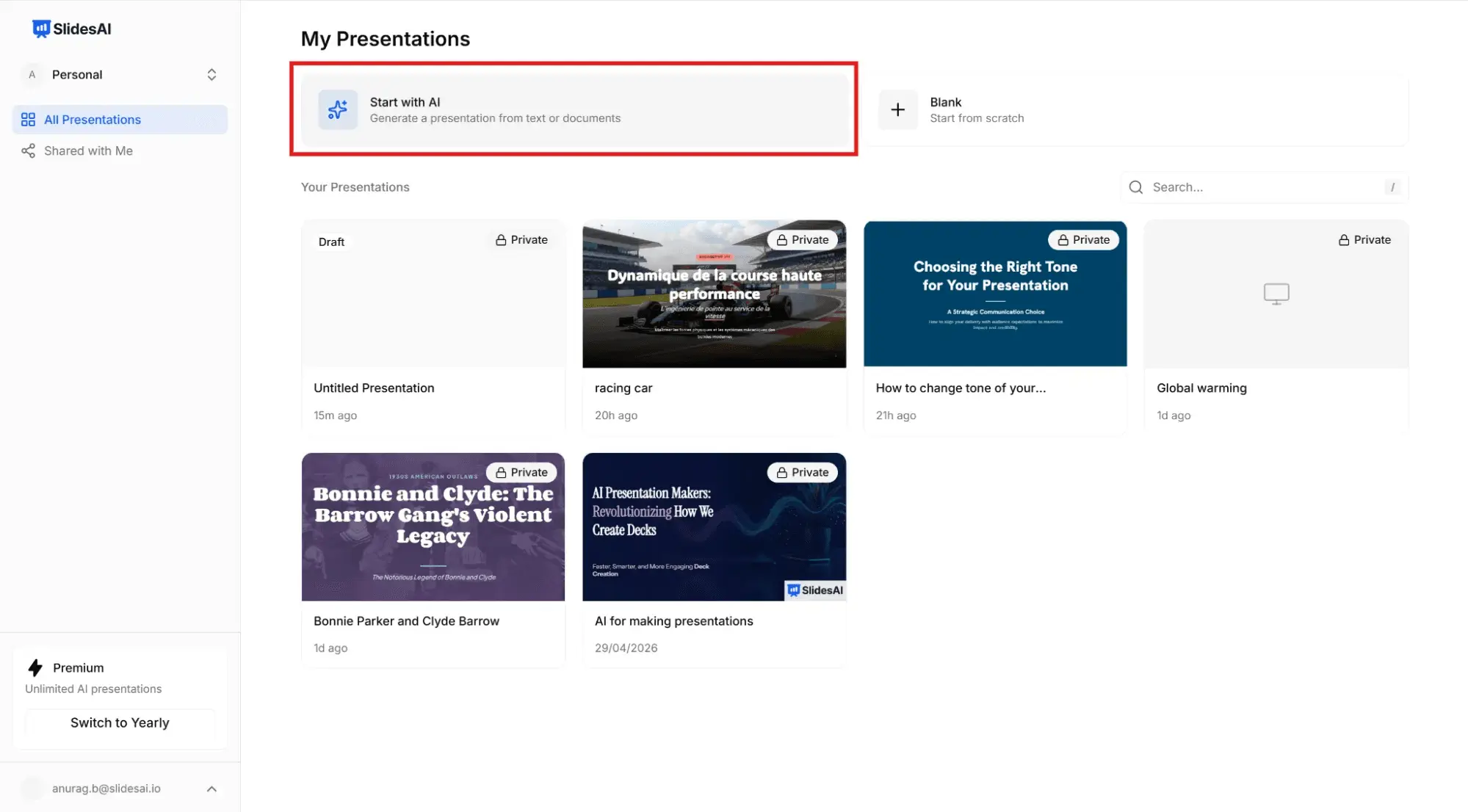Click the 29/04/2026 date text
Viewport: 1468px width, 812px height.
pyautogui.click(x=626, y=648)
